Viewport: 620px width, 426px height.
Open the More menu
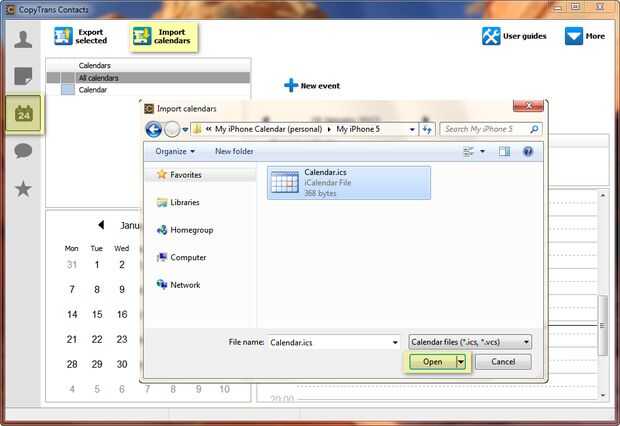[x=585, y=36]
